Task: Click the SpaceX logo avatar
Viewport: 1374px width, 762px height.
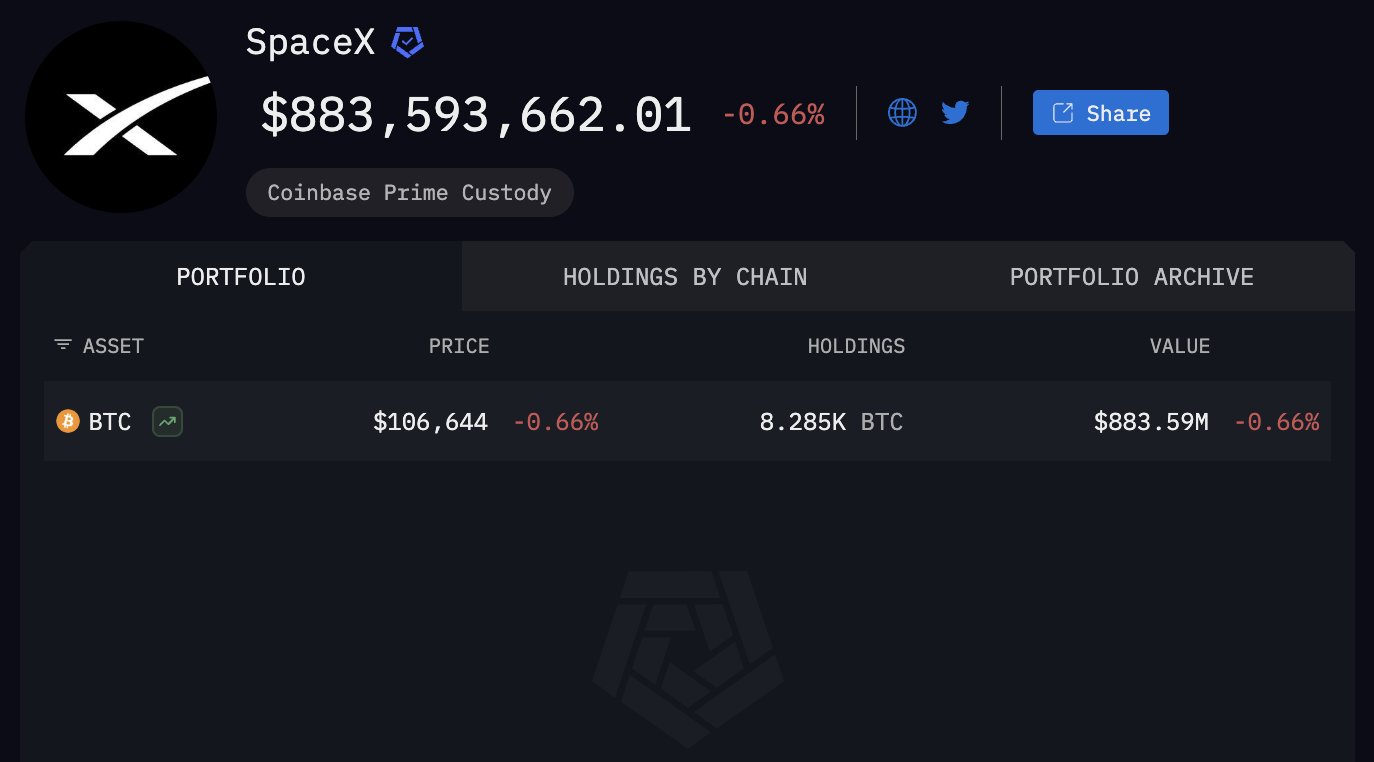Action: coord(121,117)
